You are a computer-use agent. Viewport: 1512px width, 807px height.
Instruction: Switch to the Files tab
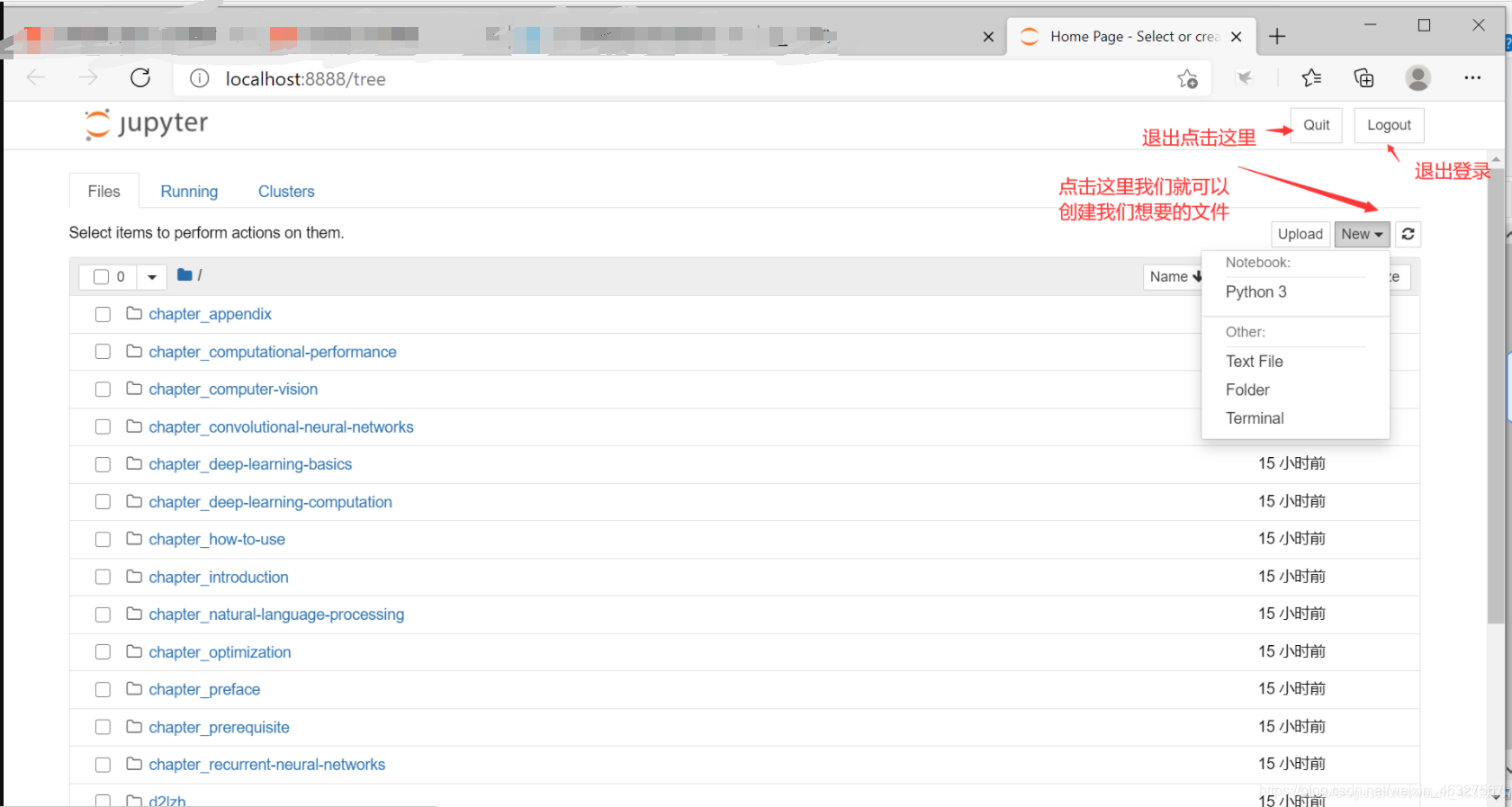[x=104, y=192]
